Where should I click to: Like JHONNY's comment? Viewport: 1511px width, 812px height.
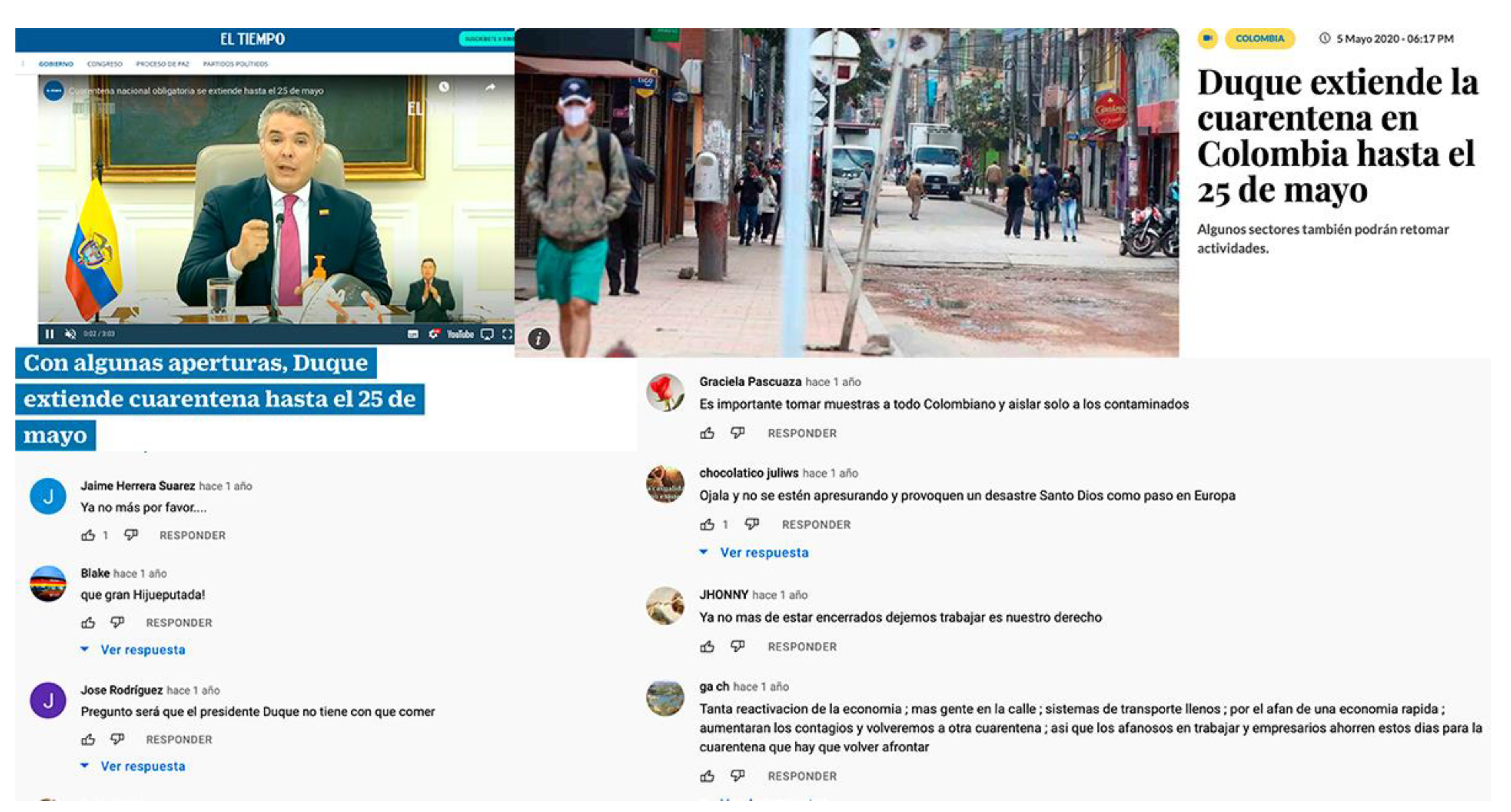pos(707,646)
